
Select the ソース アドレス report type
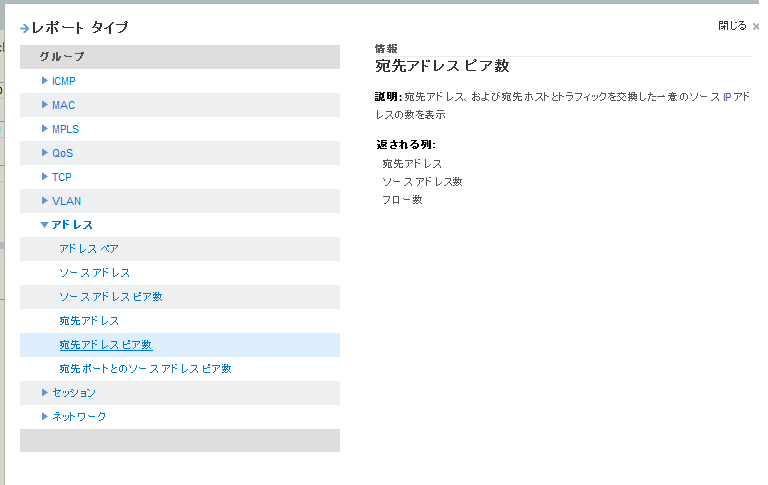click(x=94, y=273)
